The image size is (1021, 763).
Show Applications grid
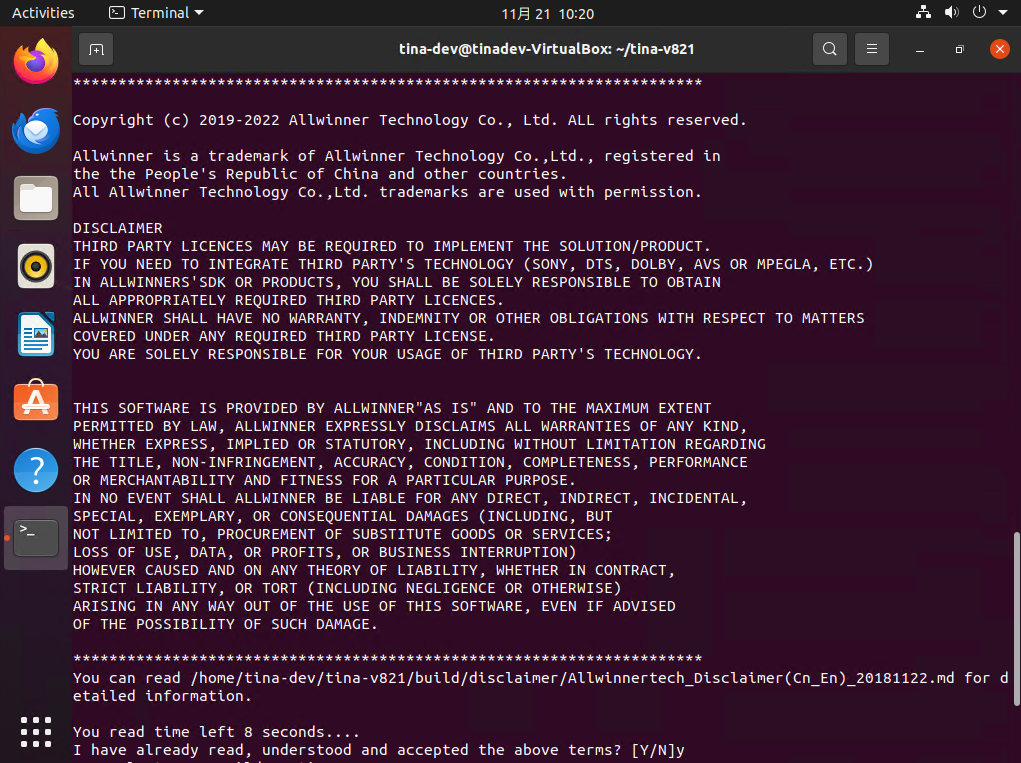(36, 729)
